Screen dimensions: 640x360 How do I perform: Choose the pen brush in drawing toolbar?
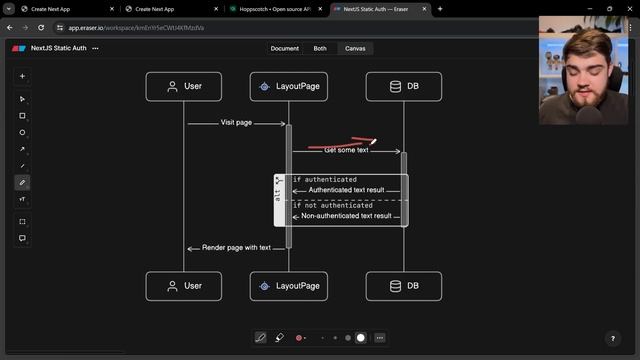[x=260, y=338]
